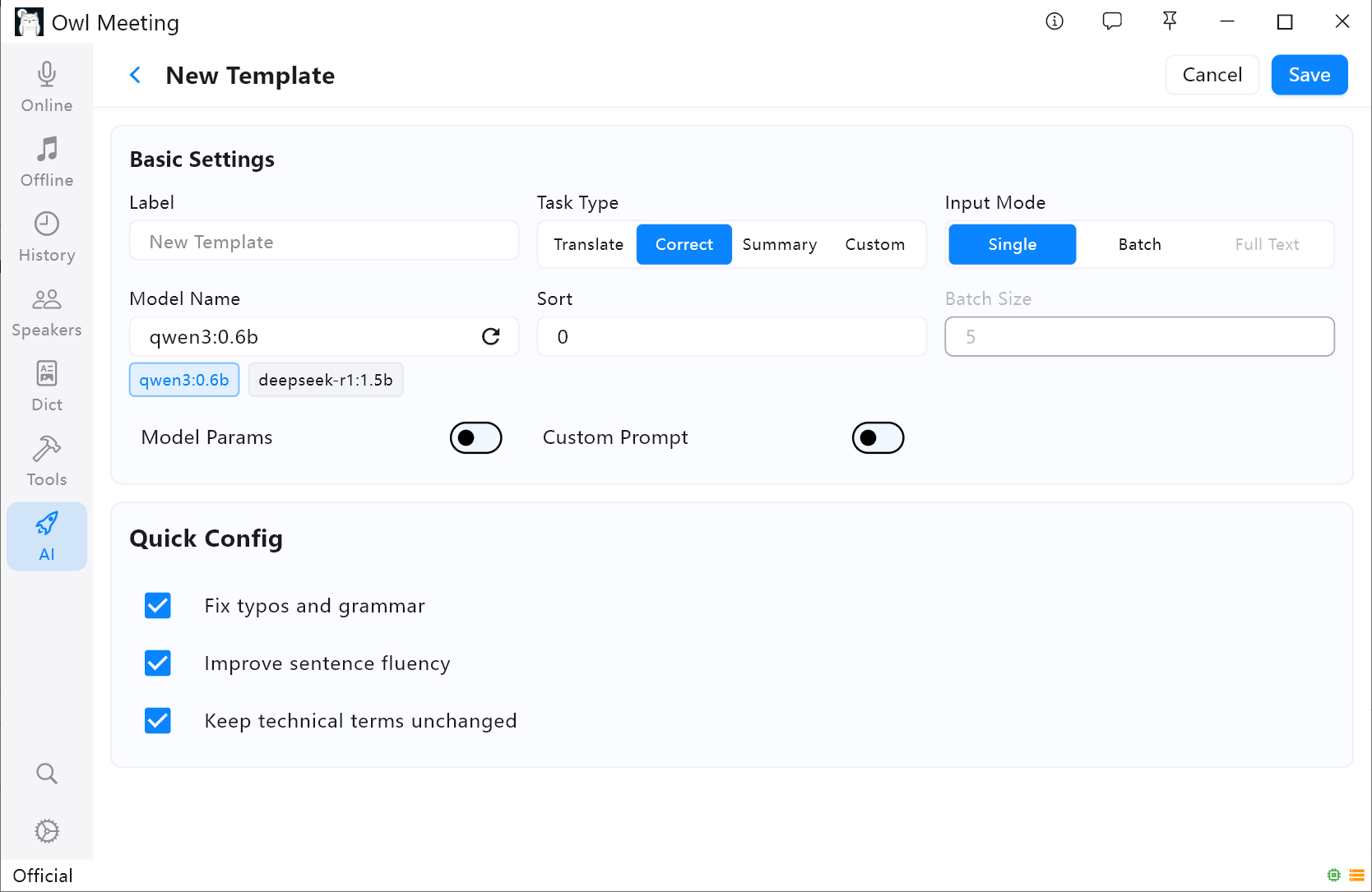Image resolution: width=1372 pixels, height=892 pixels.
Task: Switch input mode to Batch
Action: [1139, 244]
